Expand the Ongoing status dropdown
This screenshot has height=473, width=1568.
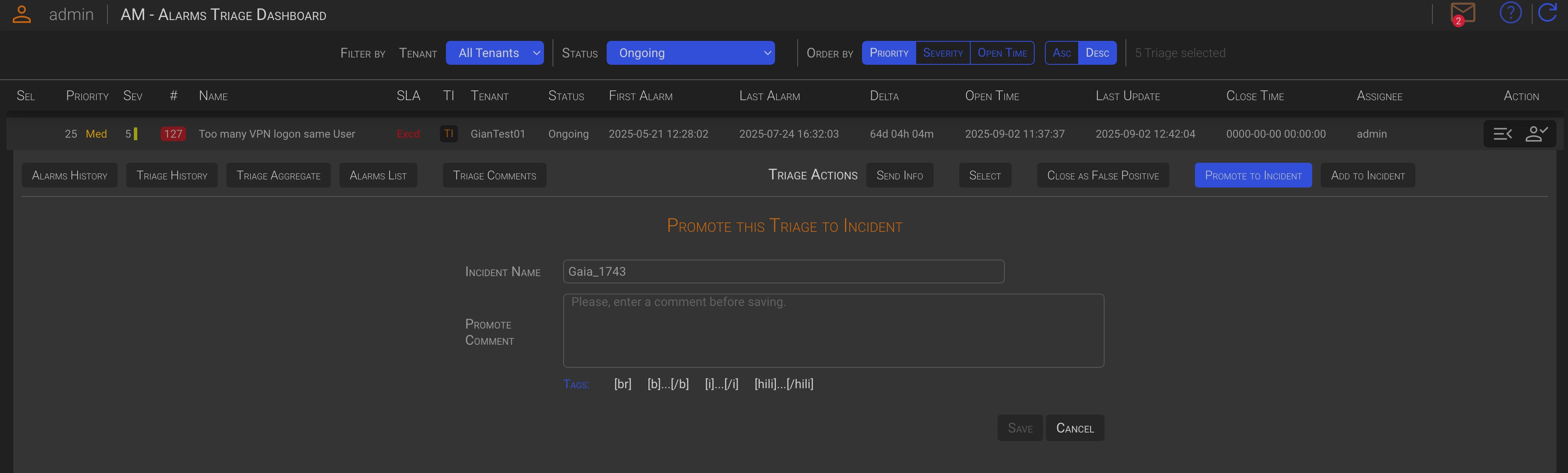[690, 53]
